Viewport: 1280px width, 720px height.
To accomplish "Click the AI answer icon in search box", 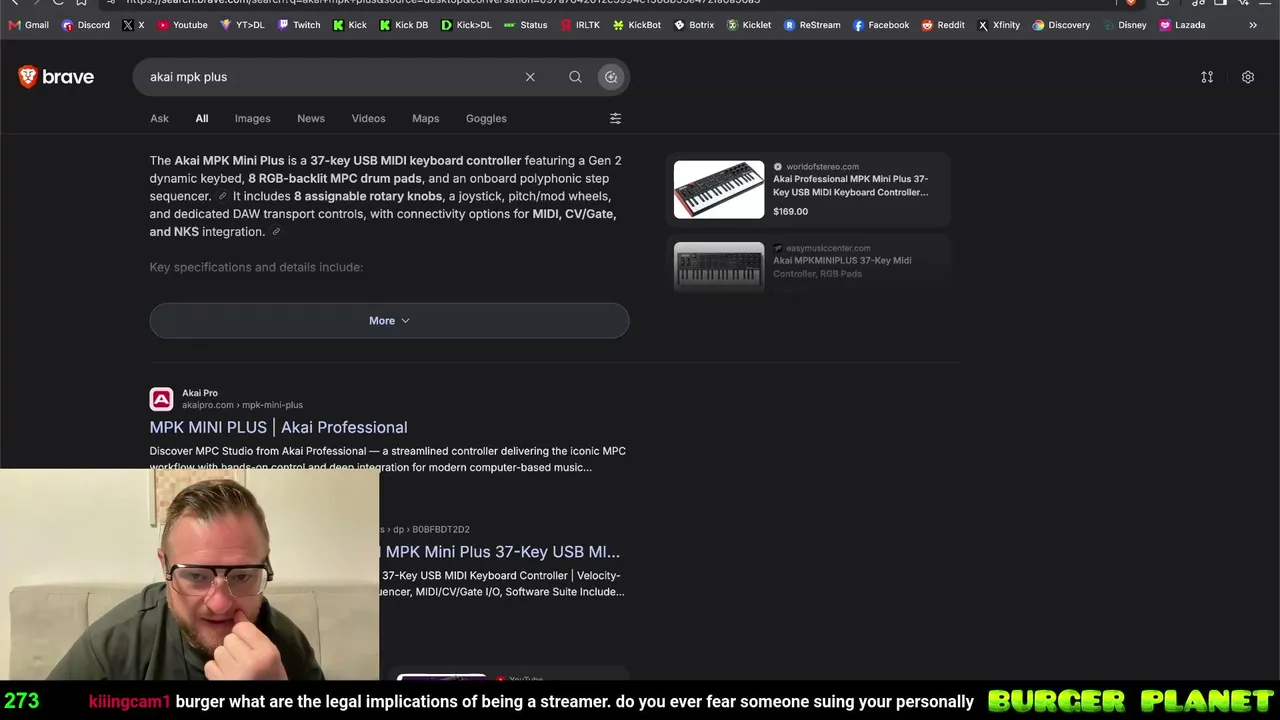I will 611,77.
